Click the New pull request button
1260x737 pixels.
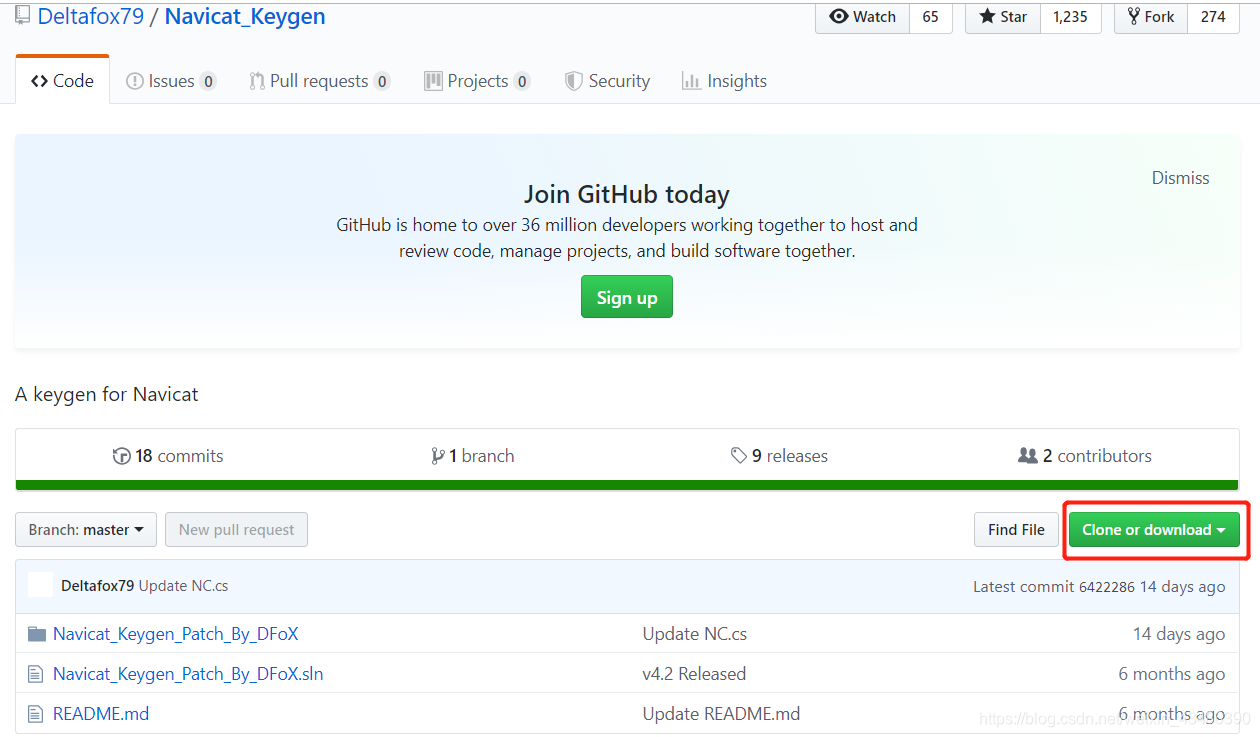coord(237,530)
